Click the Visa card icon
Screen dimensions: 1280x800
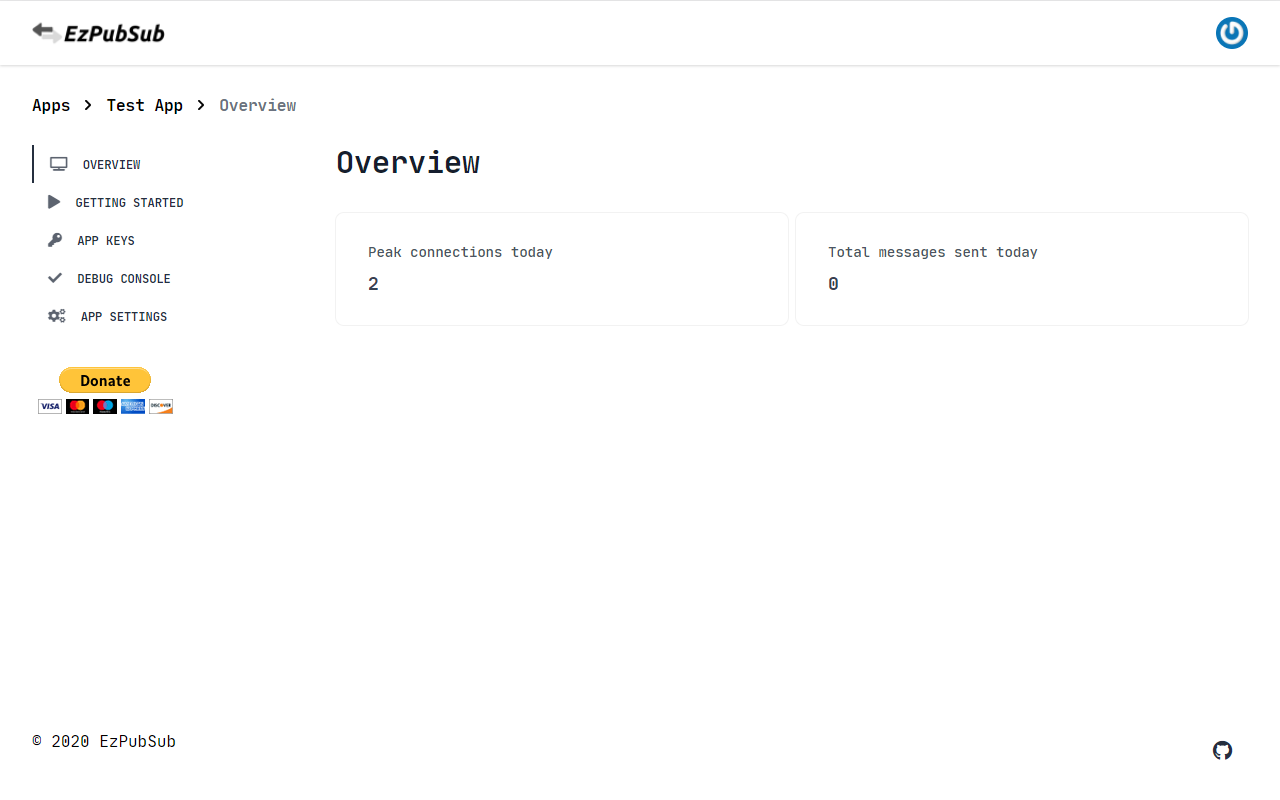(50, 406)
